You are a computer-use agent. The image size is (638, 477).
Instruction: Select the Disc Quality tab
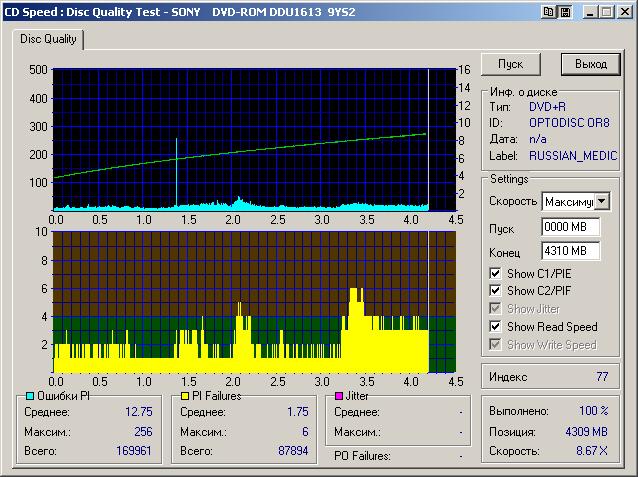(x=48, y=40)
